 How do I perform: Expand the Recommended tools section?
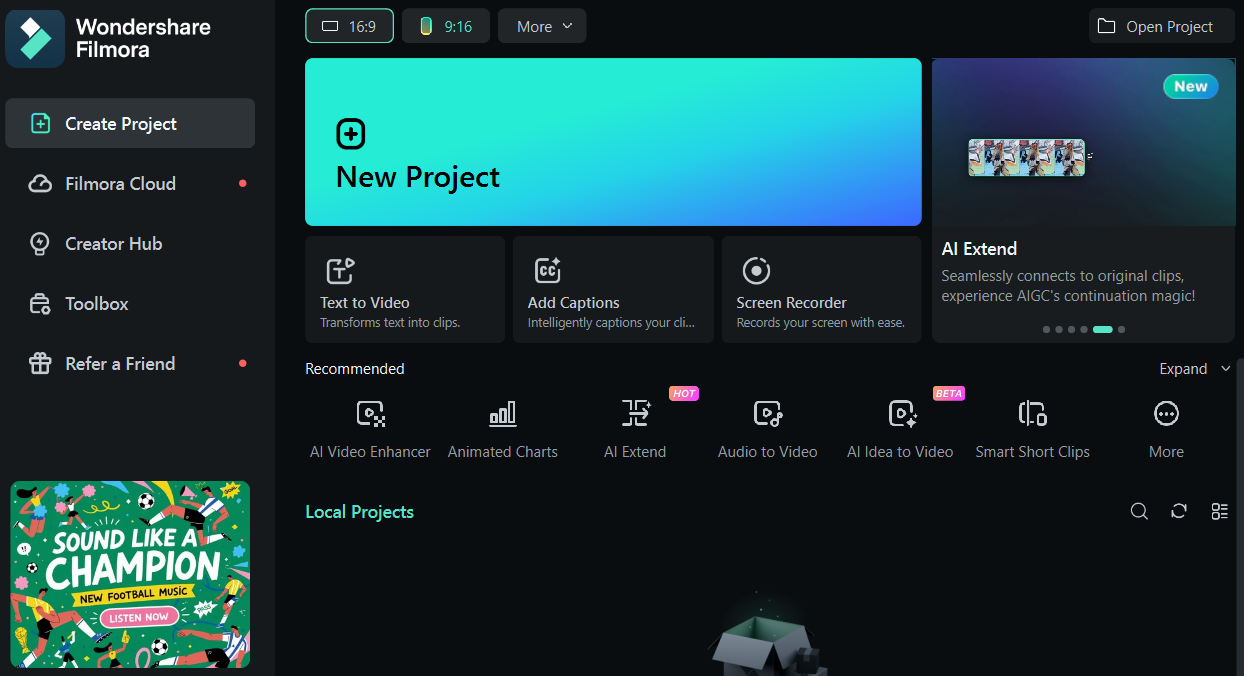1195,369
